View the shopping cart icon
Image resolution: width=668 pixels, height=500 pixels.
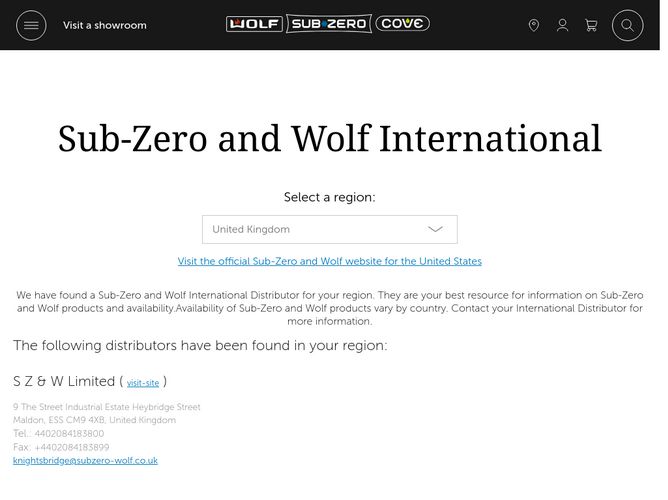pos(591,25)
